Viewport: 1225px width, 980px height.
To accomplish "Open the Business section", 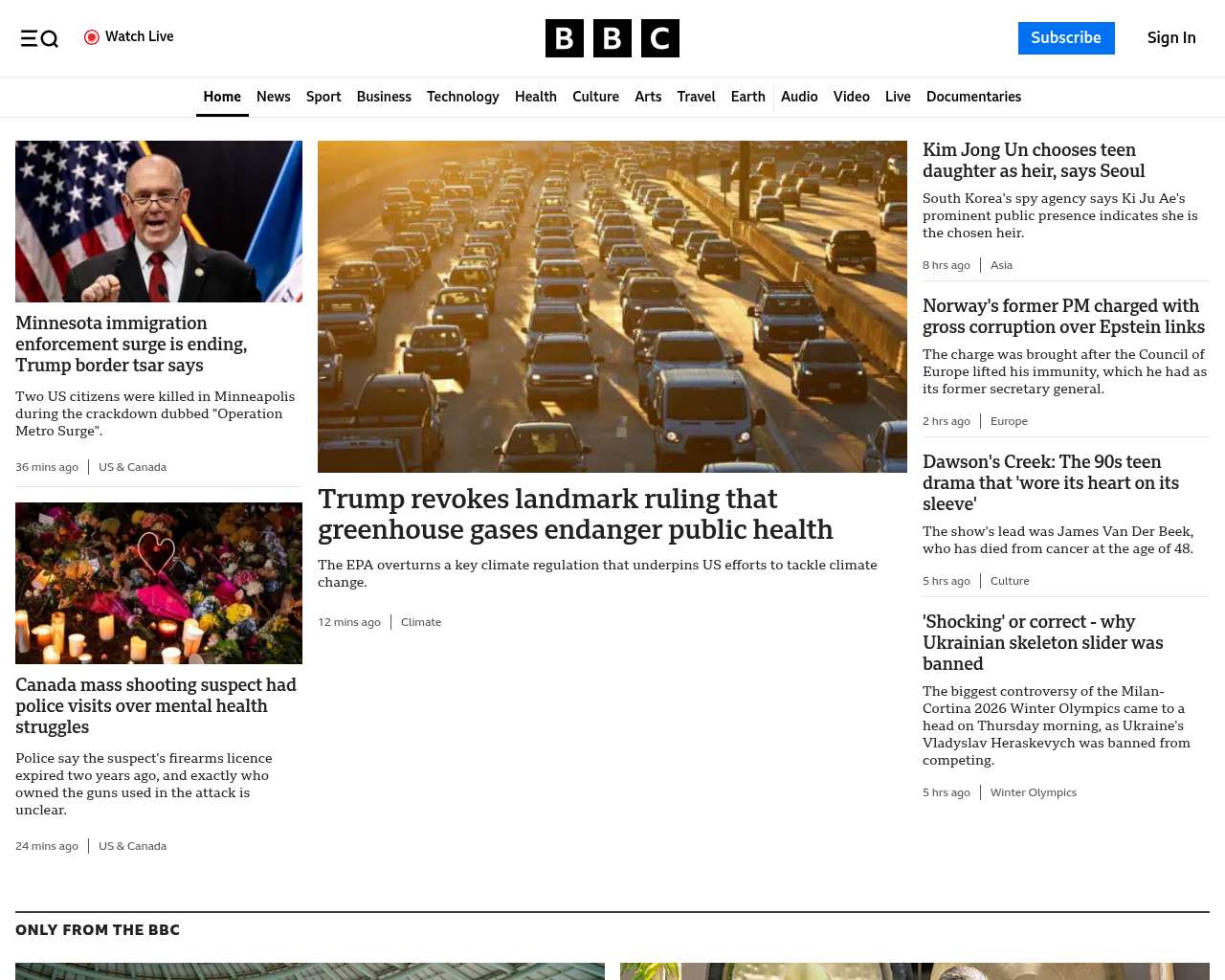I will [x=384, y=97].
